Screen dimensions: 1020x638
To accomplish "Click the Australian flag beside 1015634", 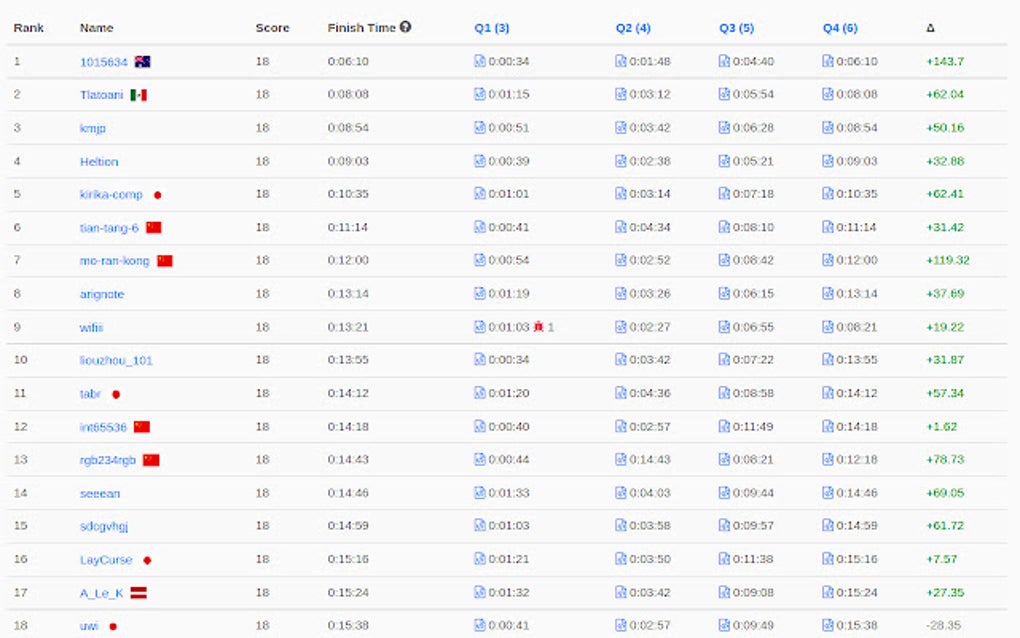I will pos(144,60).
